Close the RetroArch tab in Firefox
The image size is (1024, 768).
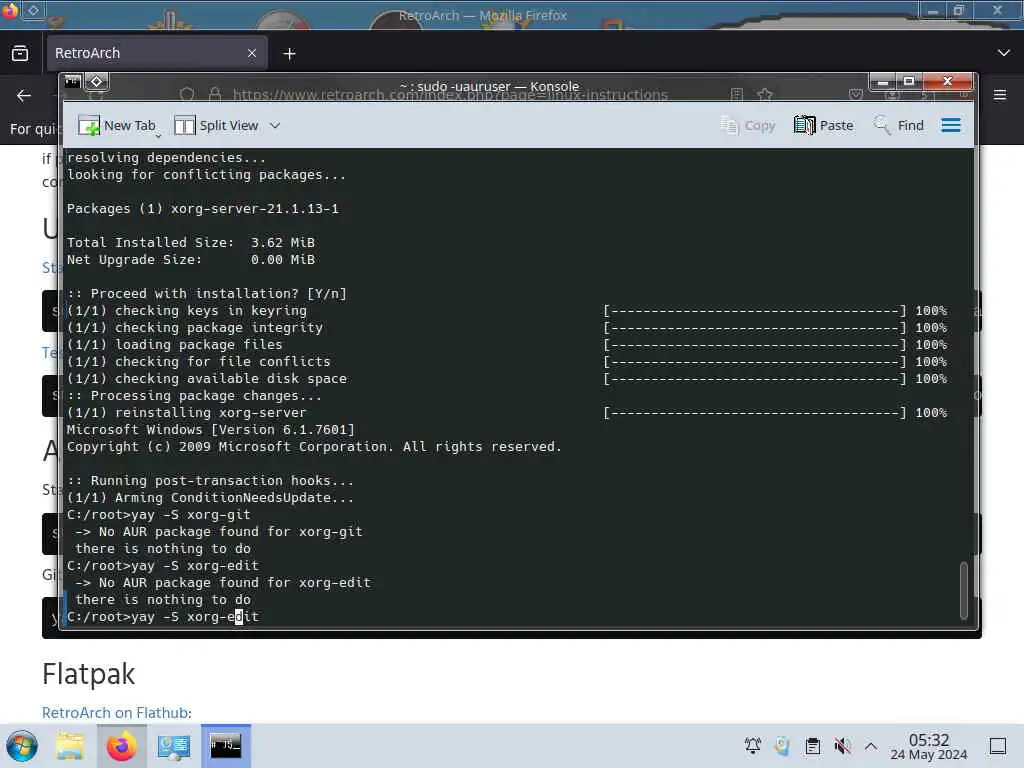click(x=252, y=54)
